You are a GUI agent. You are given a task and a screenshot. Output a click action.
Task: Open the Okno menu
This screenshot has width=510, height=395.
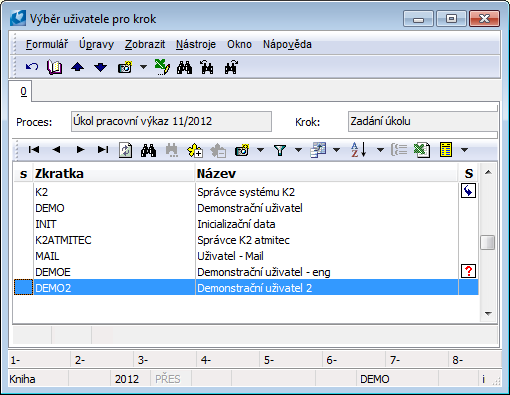pyautogui.click(x=239, y=44)
